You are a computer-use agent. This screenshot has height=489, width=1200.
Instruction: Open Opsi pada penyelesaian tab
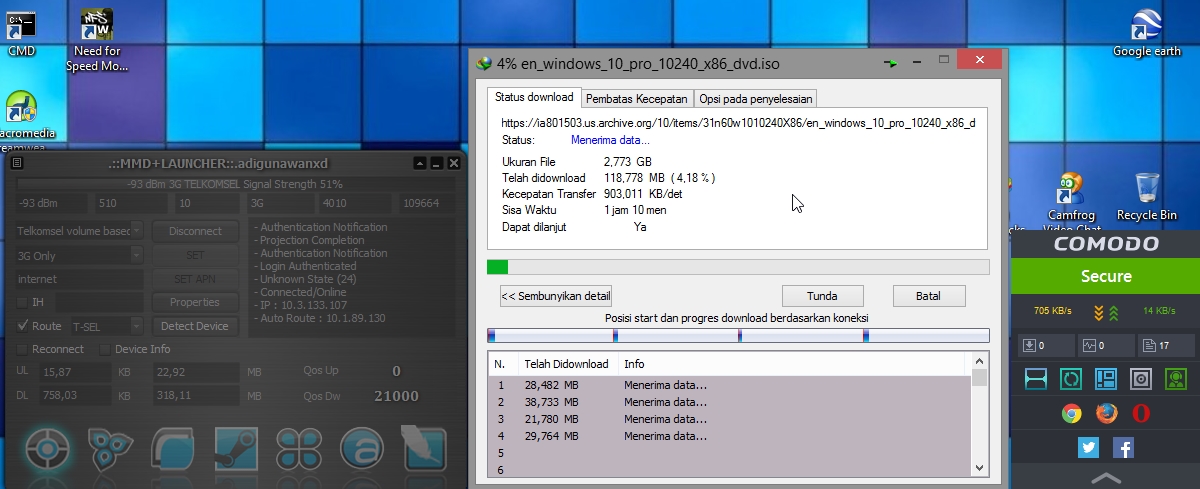[756, 98]
